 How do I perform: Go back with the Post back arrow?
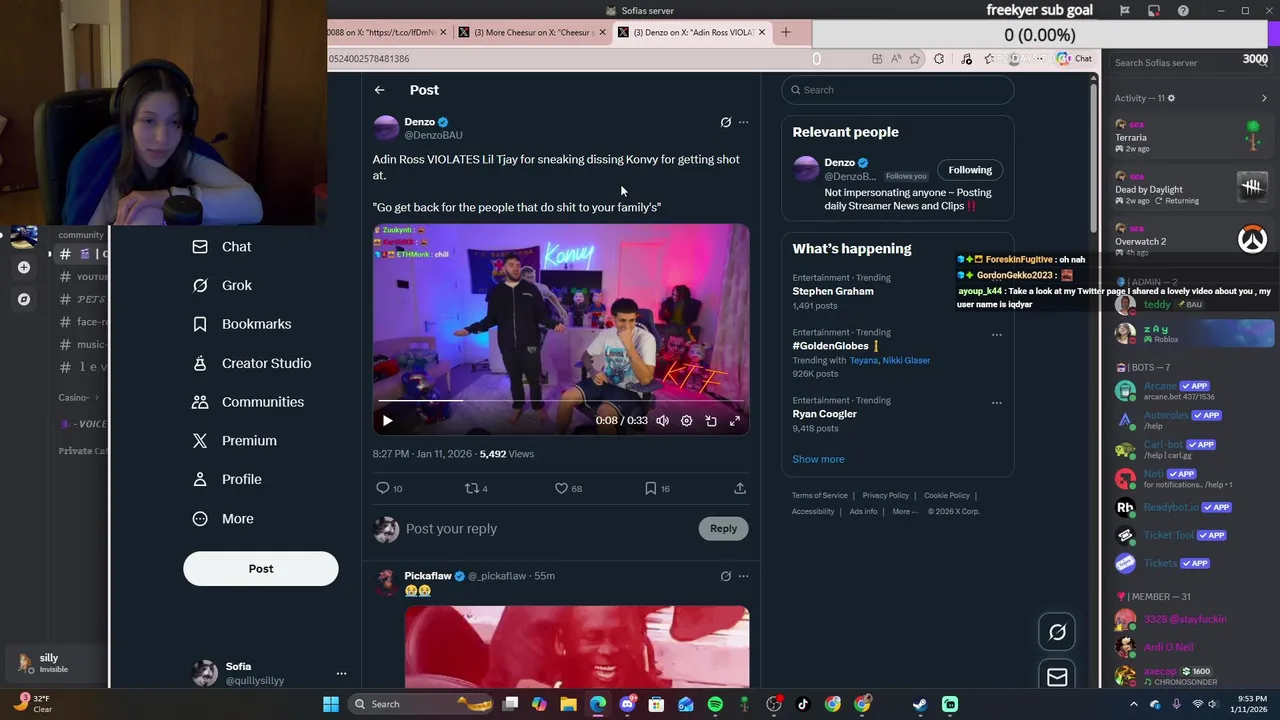click(379, 90)
